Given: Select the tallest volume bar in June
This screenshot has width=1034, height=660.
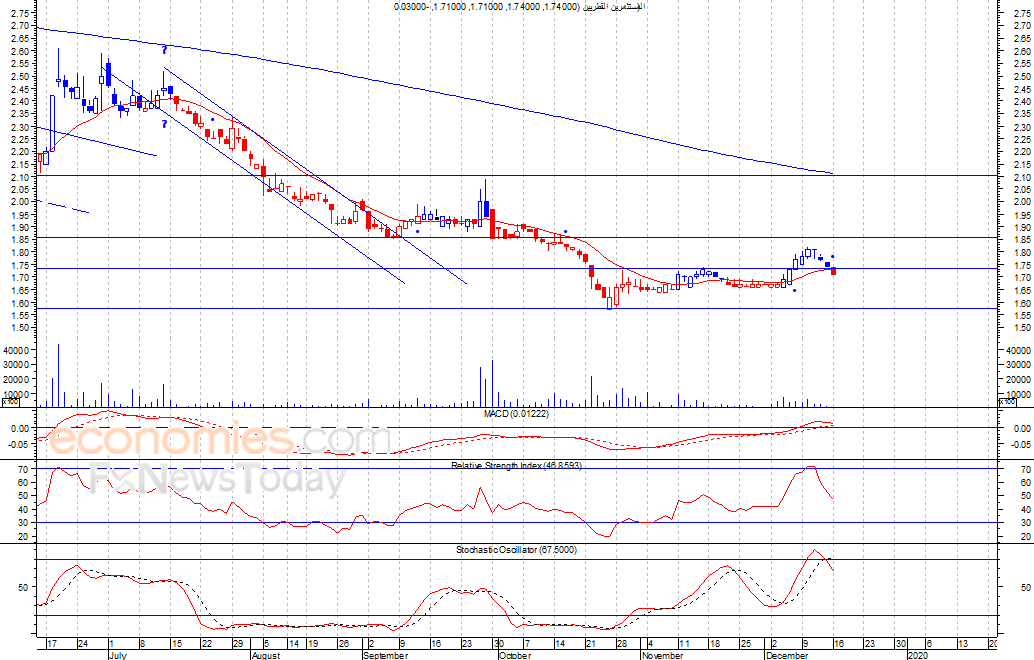Looking at the screenshot, I should (x=58, y=375).
